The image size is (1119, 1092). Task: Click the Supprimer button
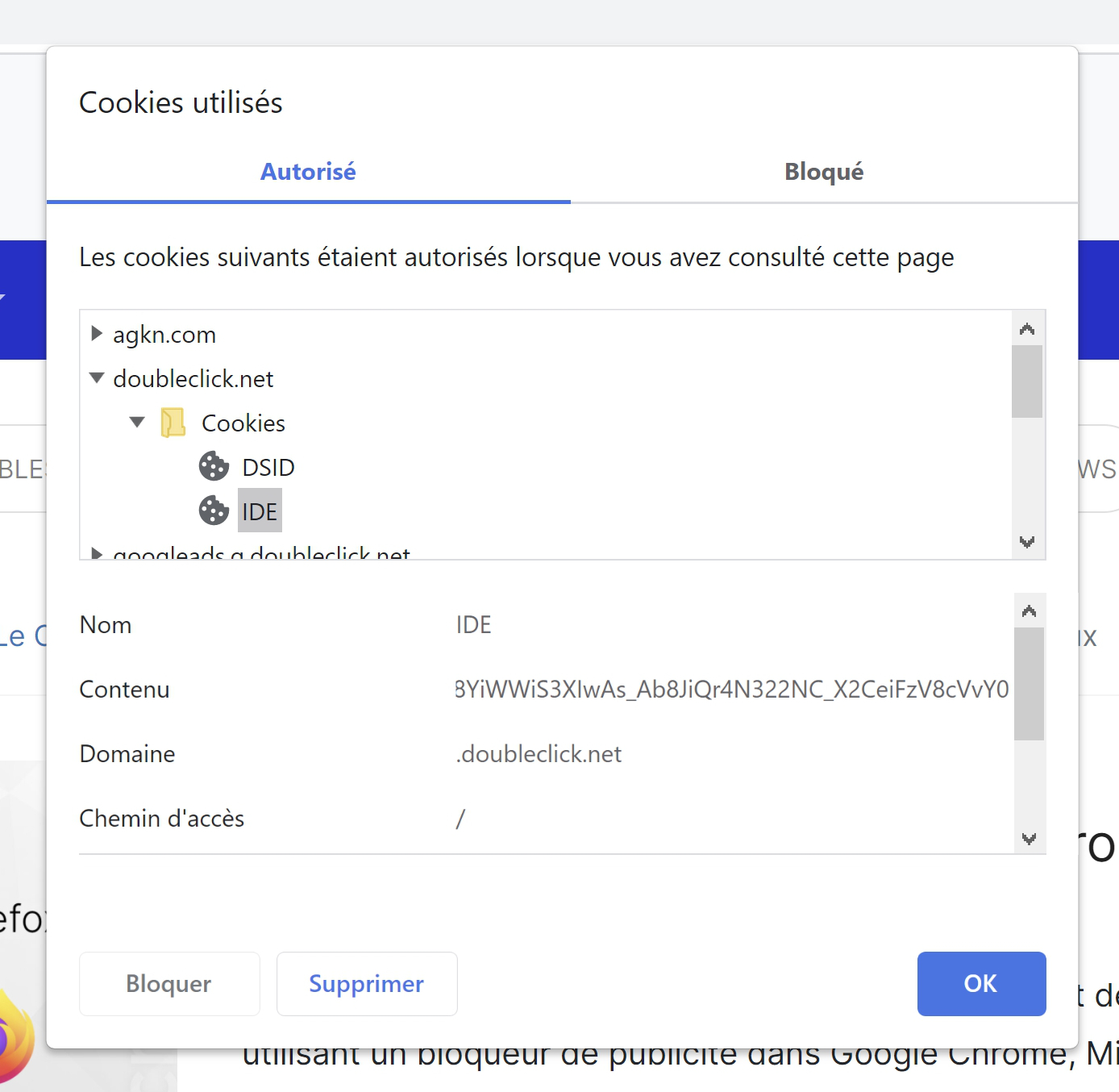tap(367, 984)
